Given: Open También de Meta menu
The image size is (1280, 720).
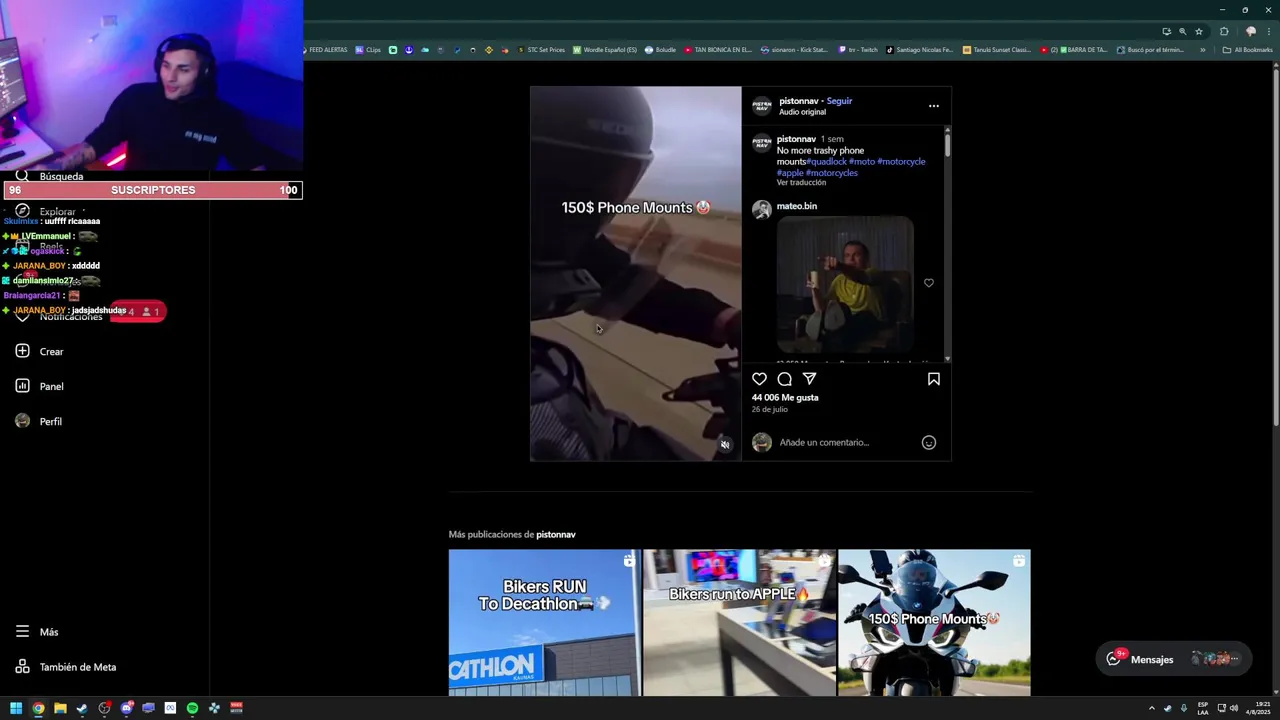Looking at the screenshot, I should click(66, 667).
